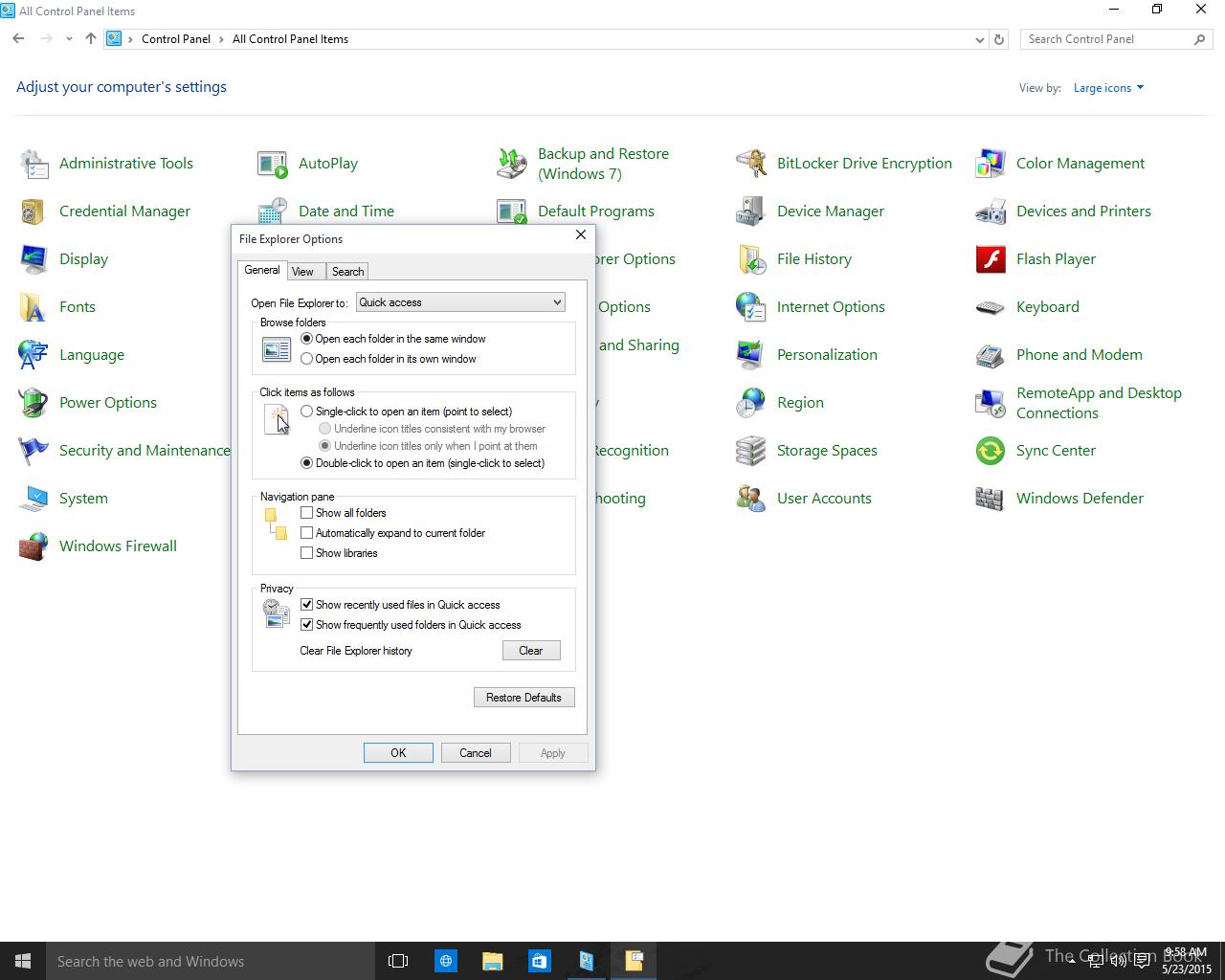Open User Accounts icon

click(751, 499)
